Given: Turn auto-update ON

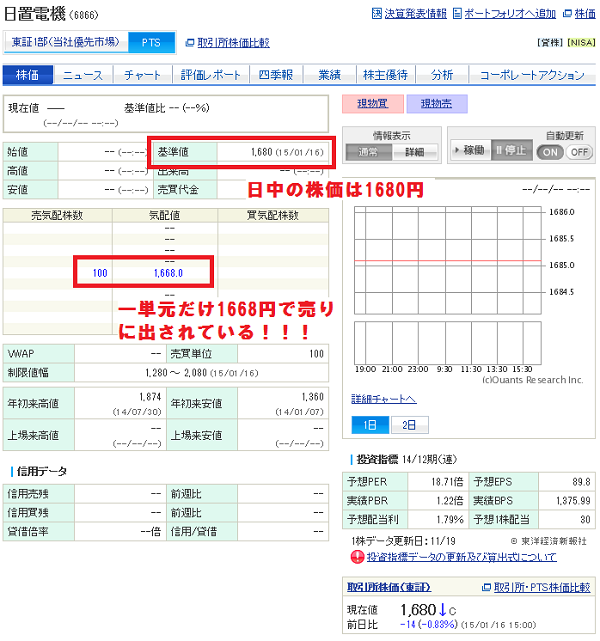Looking at the screenshot, I should pyautogui.click(x=550, y=152).
